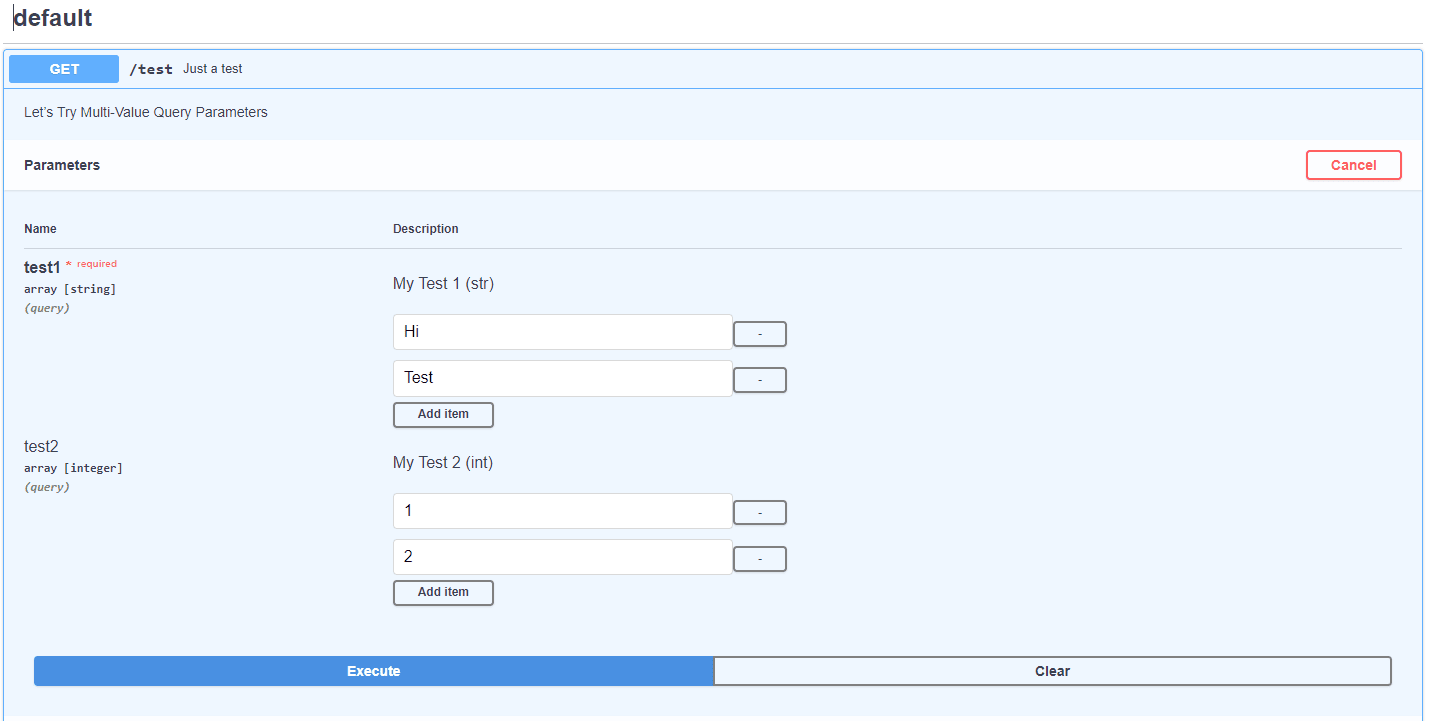Click the required test1 parameter name
Viewport: 1431px width, 721px height.
pos(41,267)
